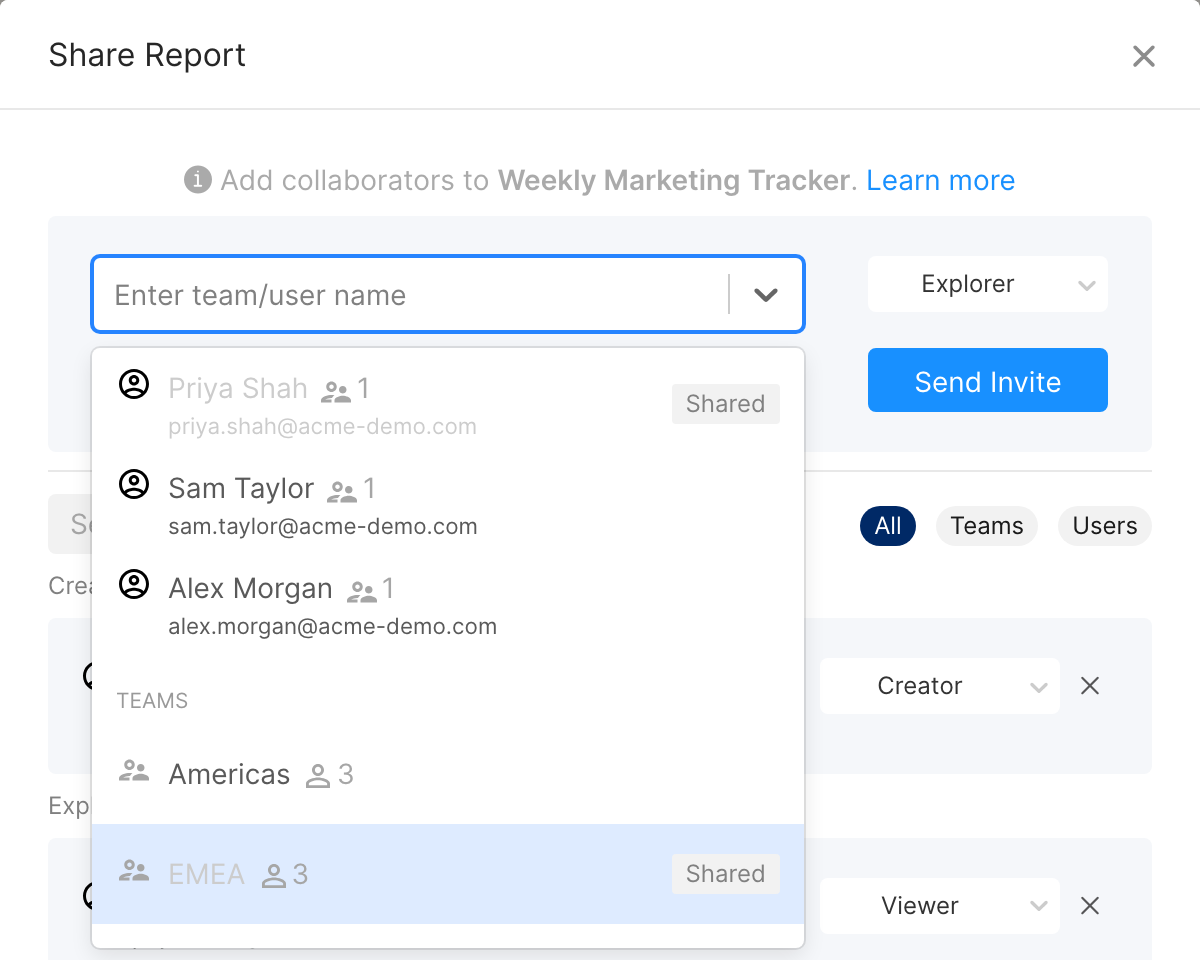Image resolution: width=1200 pixels, height=960 pixels.
Task: Click priya.shah@acme-demo.com email text
Action: [322, 427]
